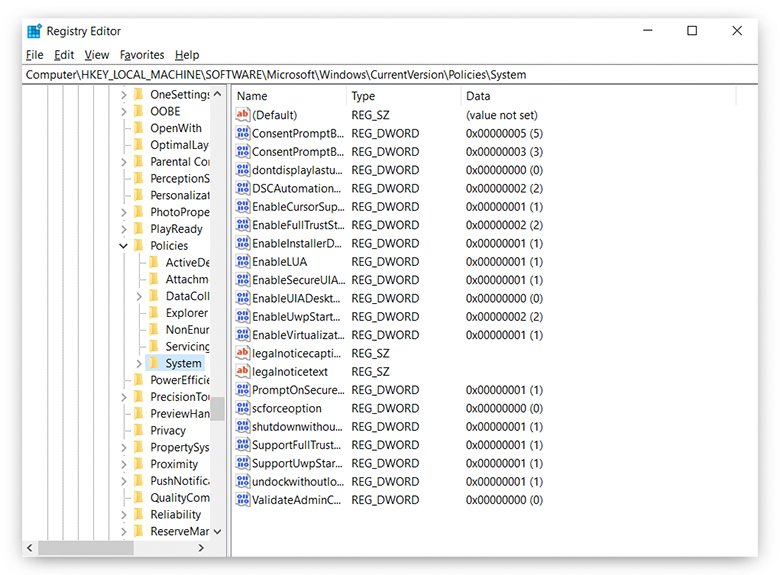
Task: Click the (Default) string value icon
Action: (x=242, y=115)
